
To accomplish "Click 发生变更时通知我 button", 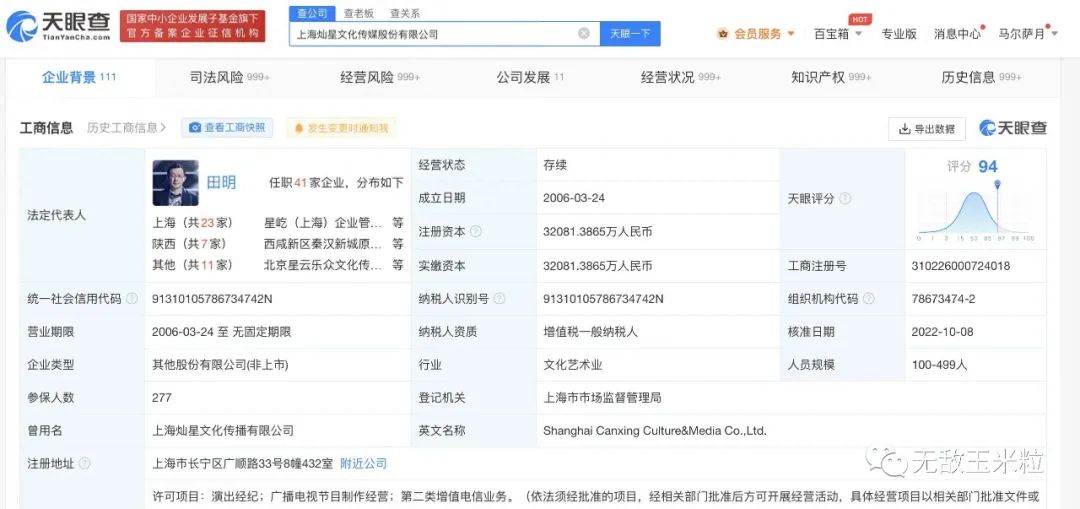I will pyautogui.click(x=341, y=127).
